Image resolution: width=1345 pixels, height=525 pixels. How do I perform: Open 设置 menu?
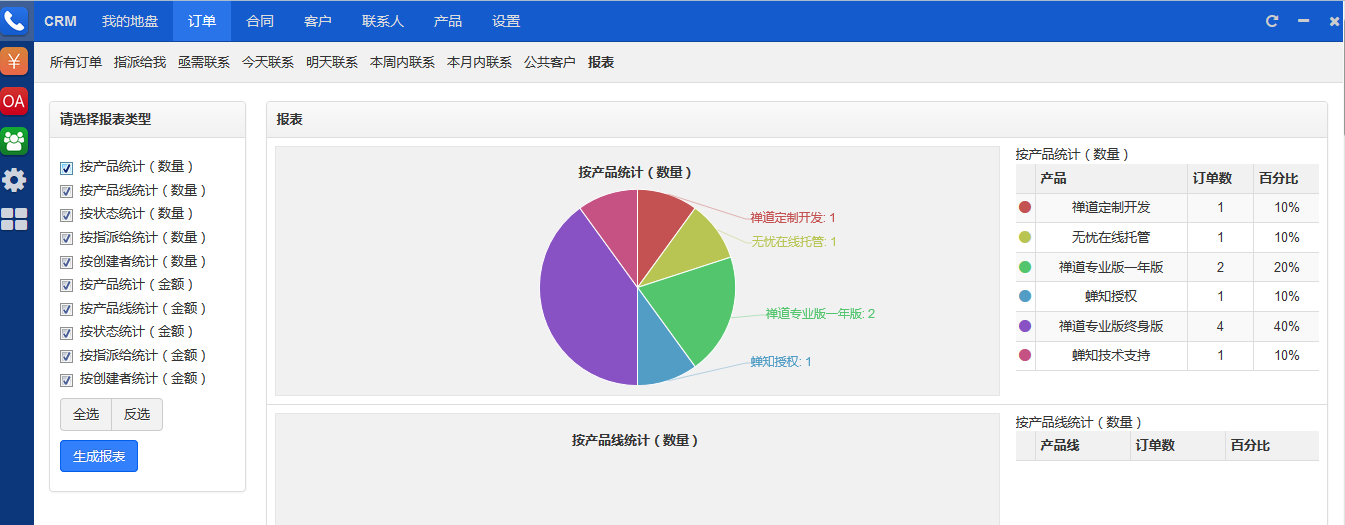(506, 21)
